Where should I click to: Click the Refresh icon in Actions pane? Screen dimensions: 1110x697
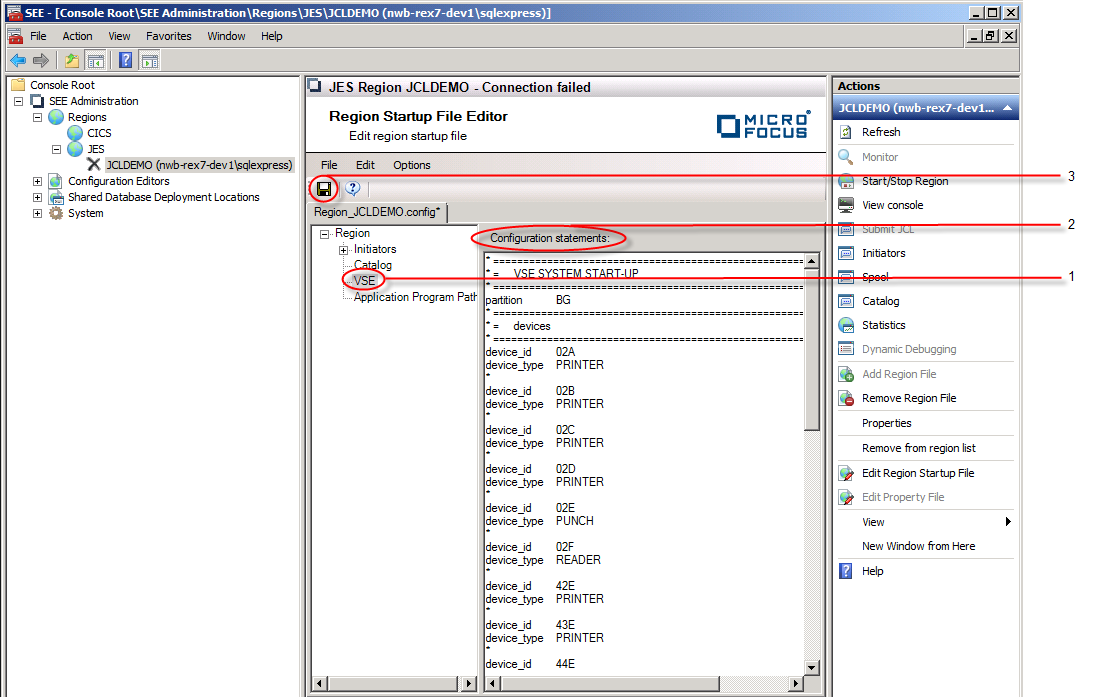846,132
